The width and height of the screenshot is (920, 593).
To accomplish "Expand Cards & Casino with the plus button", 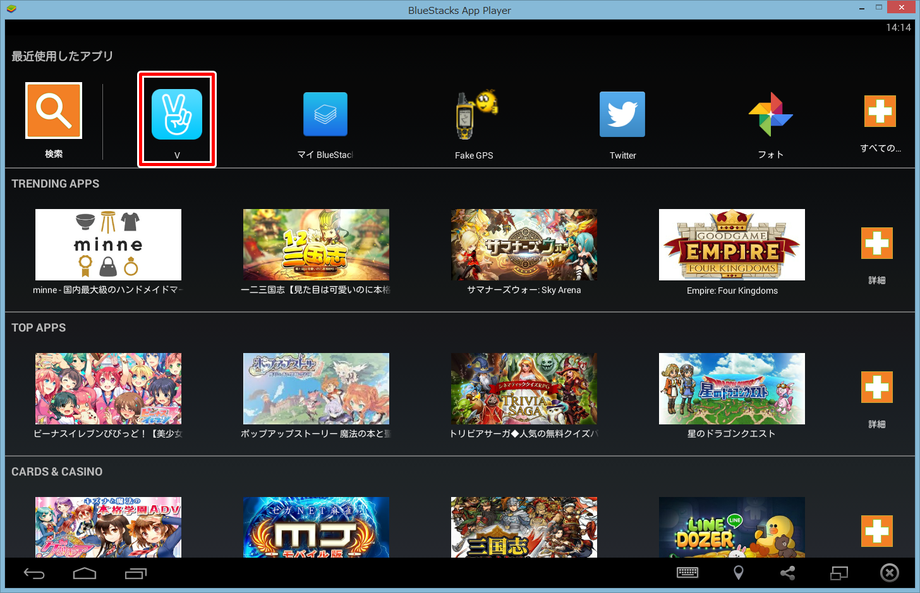I will 876,530.
